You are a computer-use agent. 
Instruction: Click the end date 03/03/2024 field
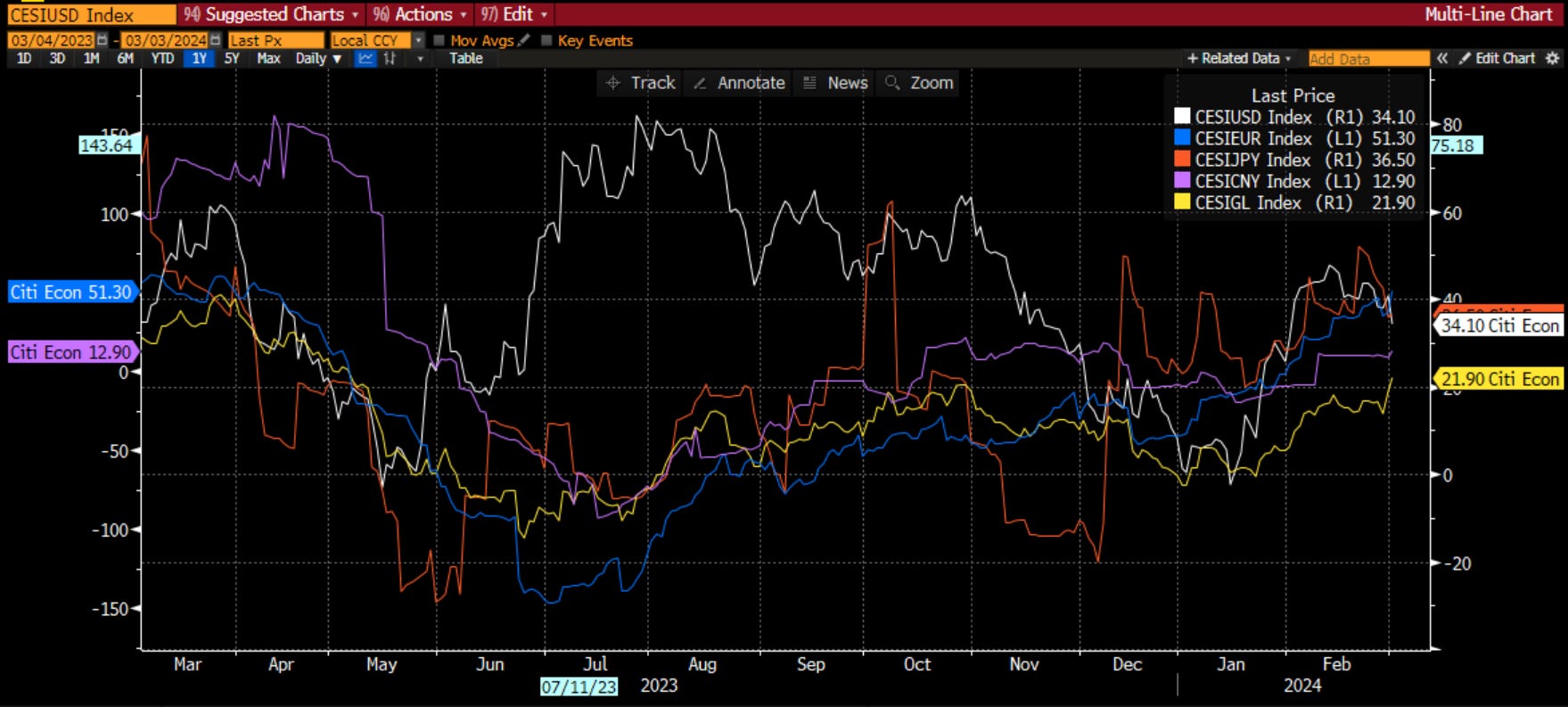(165, 40)
